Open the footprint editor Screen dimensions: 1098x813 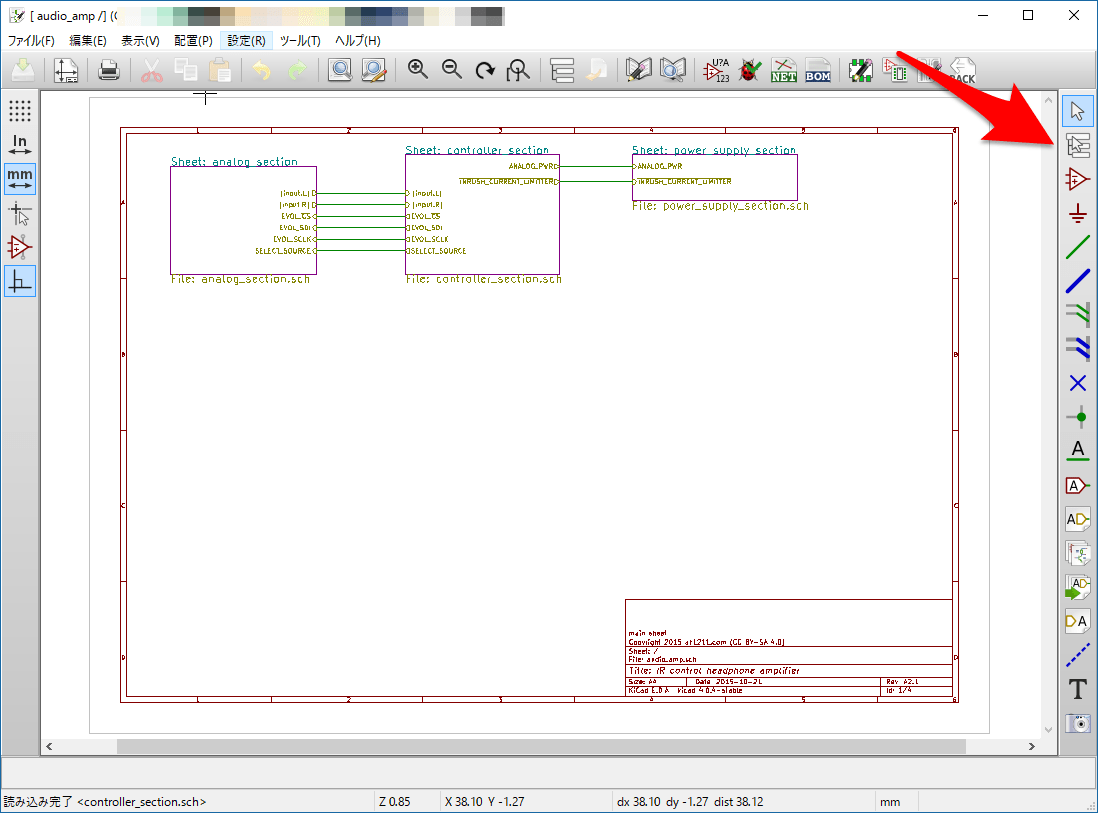(861, 70)
